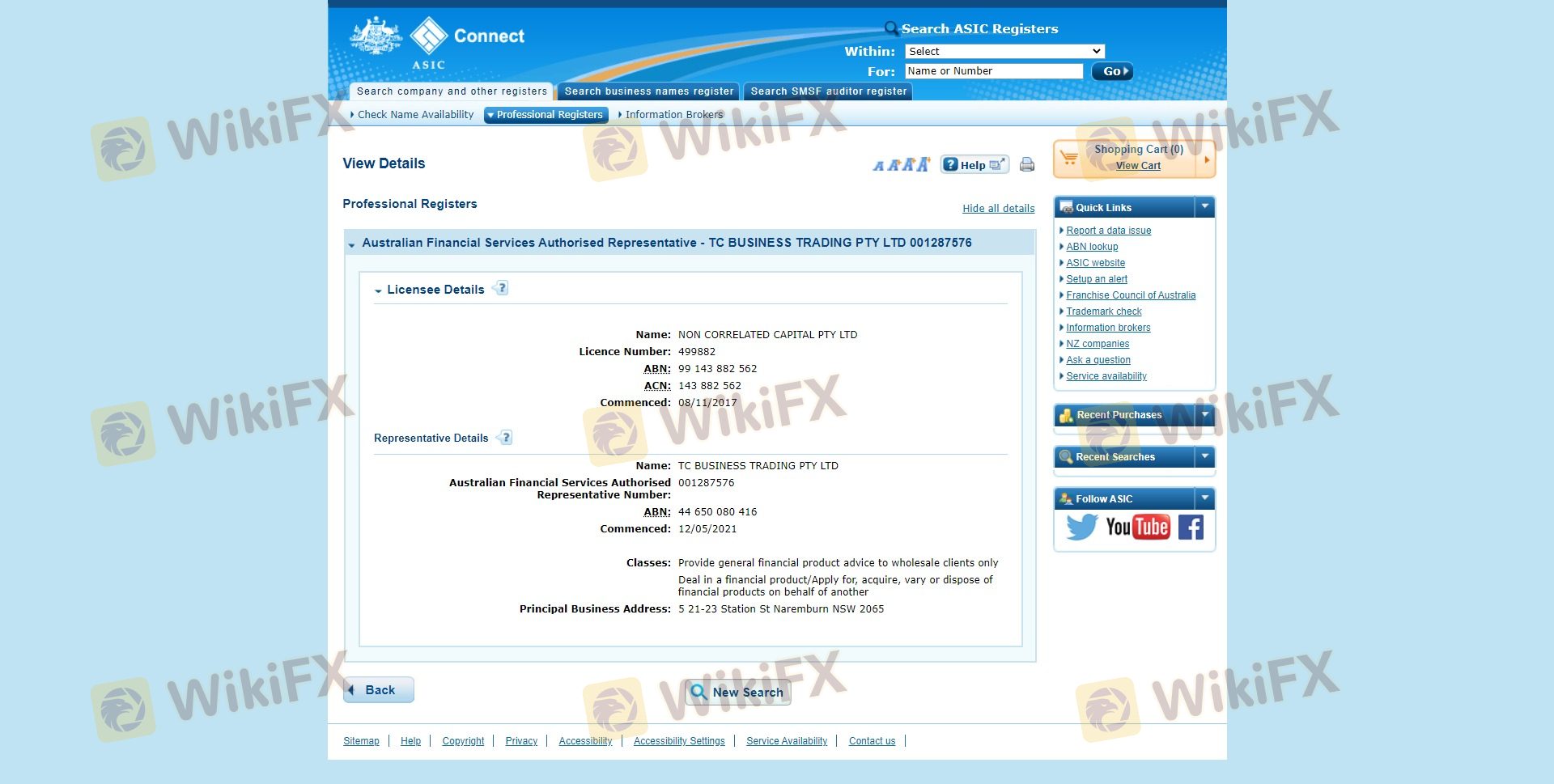Click the printer icon

1026,165
